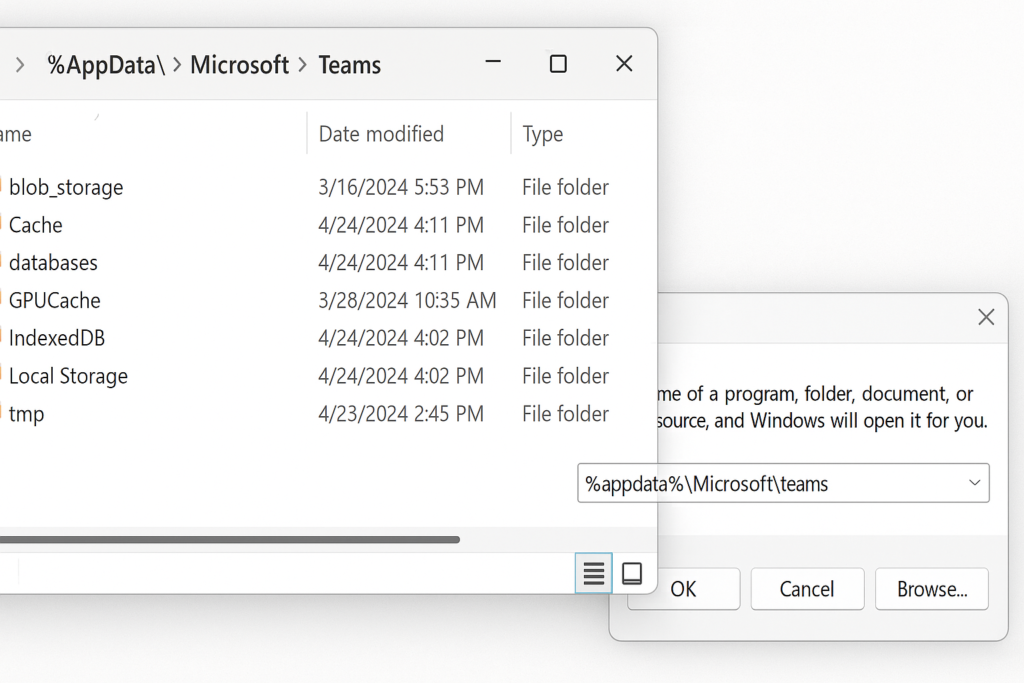
Task: Click the horizontal scrollbar thumb
Action: click(x=230, y=539)
